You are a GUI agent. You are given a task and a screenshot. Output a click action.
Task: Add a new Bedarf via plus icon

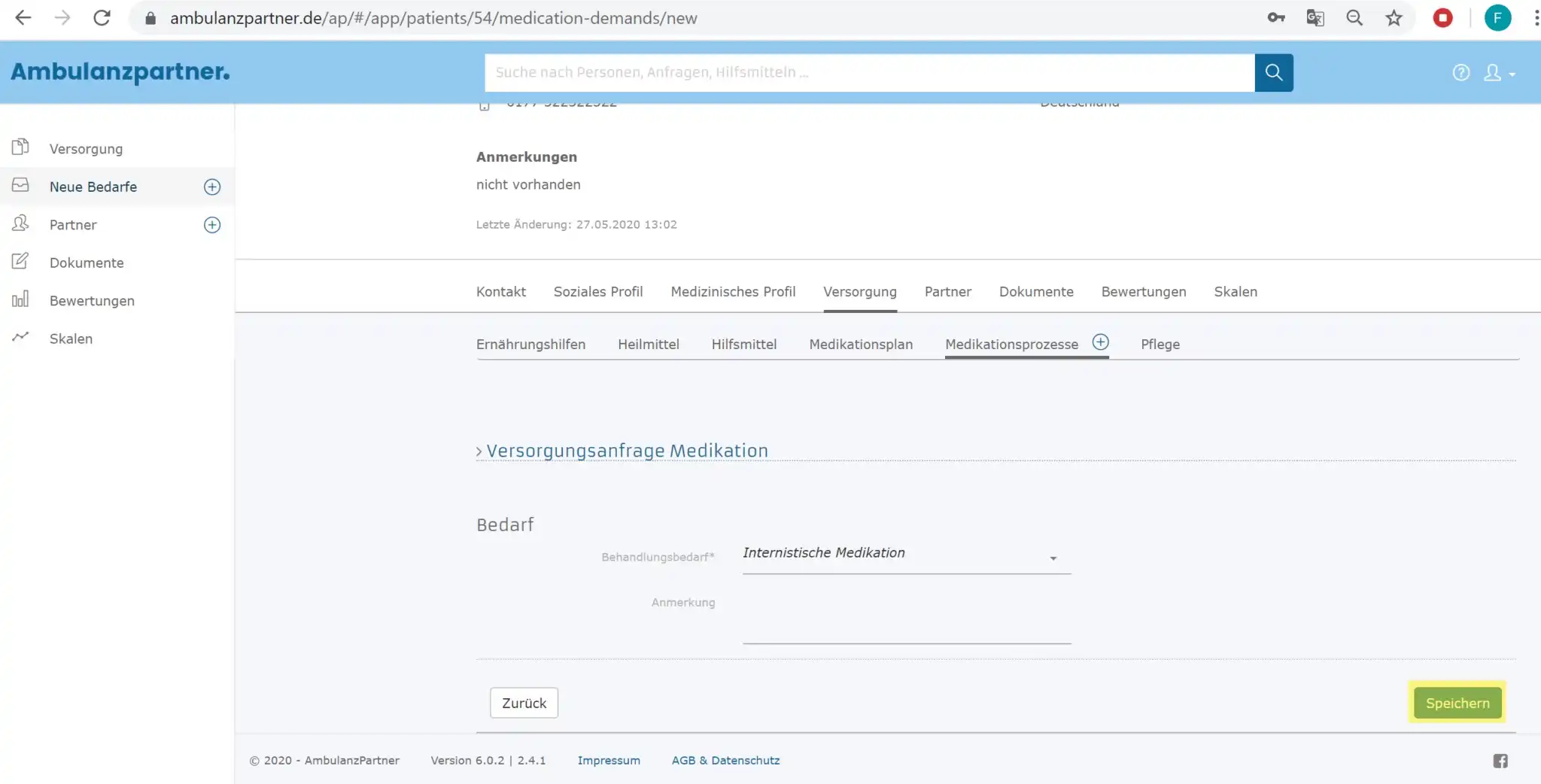coord(212,187)
